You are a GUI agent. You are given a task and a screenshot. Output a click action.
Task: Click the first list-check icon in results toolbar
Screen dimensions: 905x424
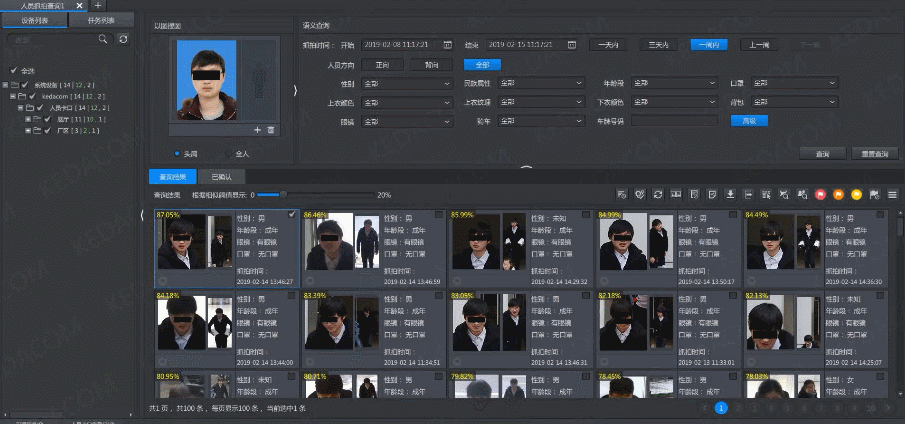point(622,195)
